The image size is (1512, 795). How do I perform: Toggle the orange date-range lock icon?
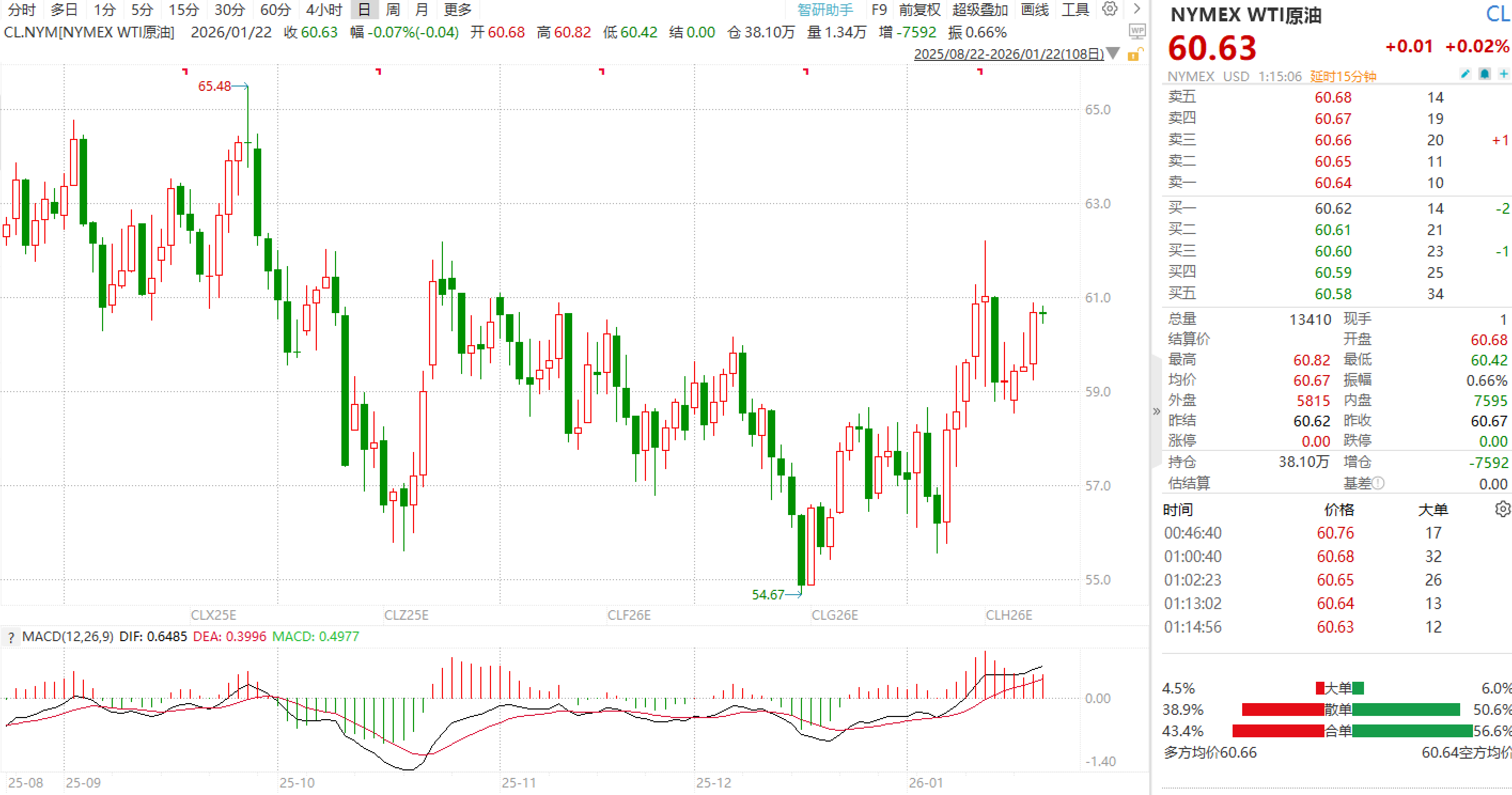(1135, 54)
